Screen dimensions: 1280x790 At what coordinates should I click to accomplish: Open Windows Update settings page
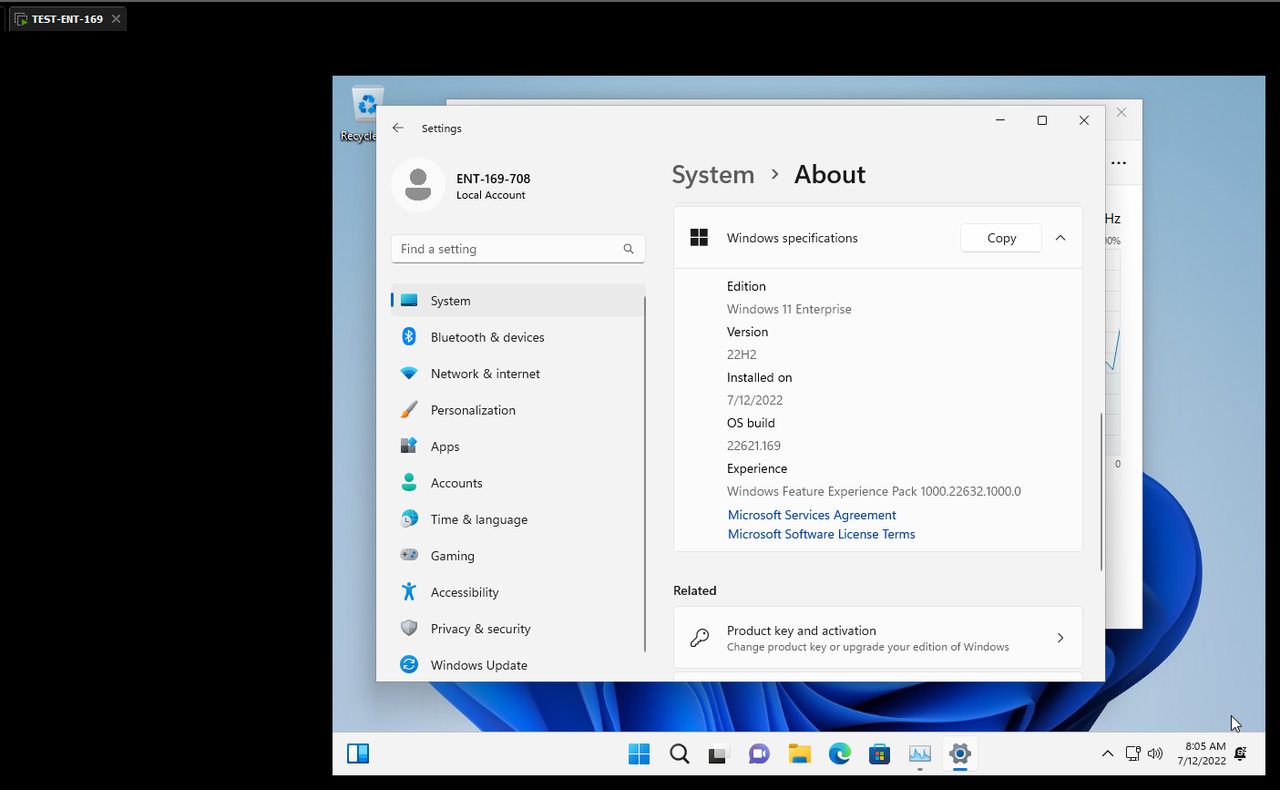[518, 665]
